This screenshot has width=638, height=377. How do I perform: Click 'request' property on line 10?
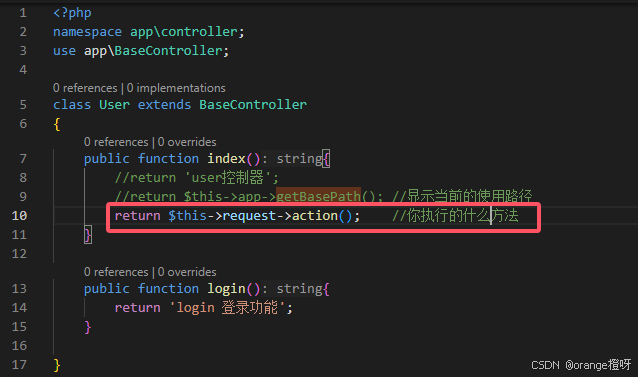[x=249, y=216]
